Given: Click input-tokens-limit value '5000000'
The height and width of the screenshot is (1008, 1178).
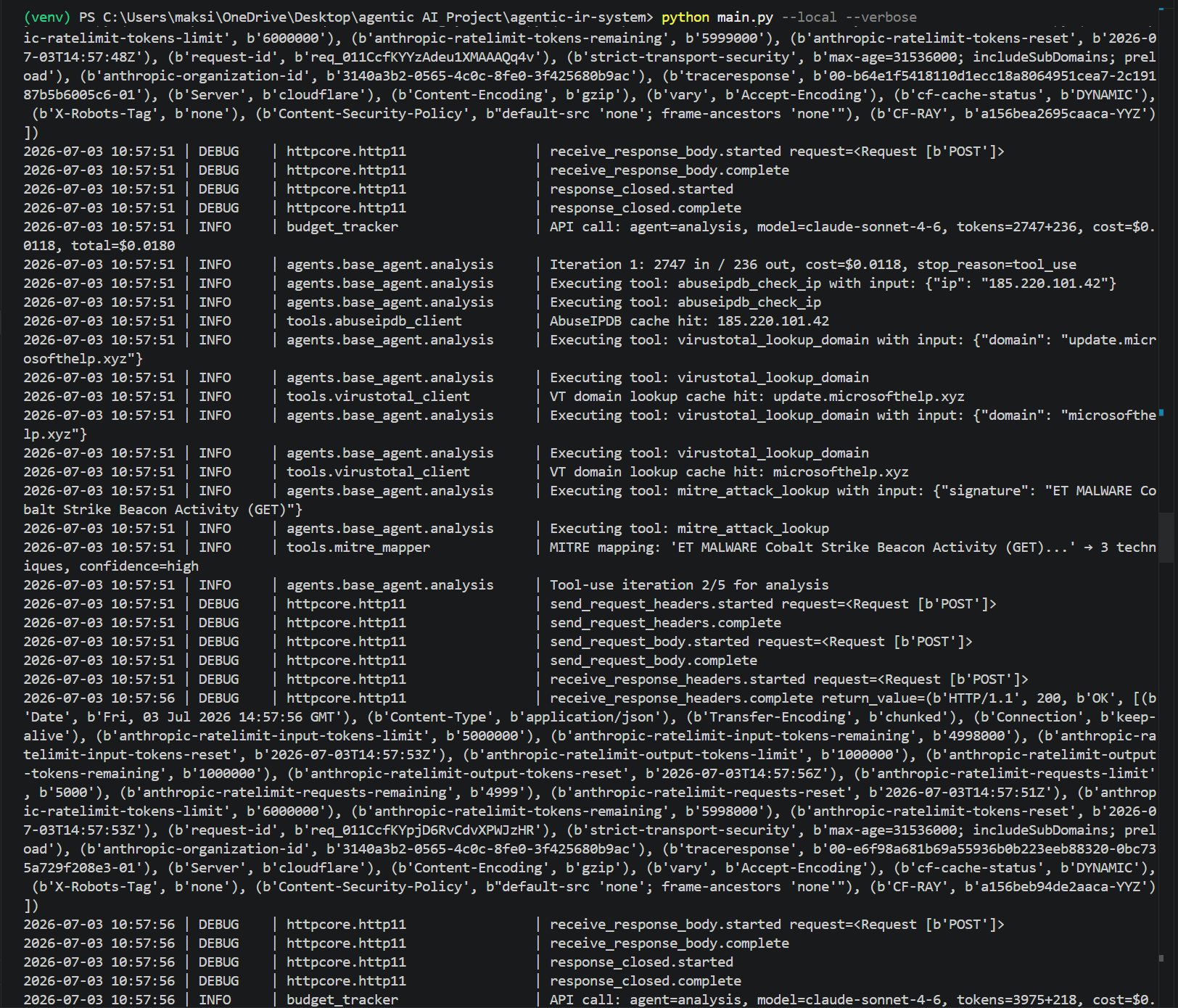Looking at the screenshot, I should 490,736.
